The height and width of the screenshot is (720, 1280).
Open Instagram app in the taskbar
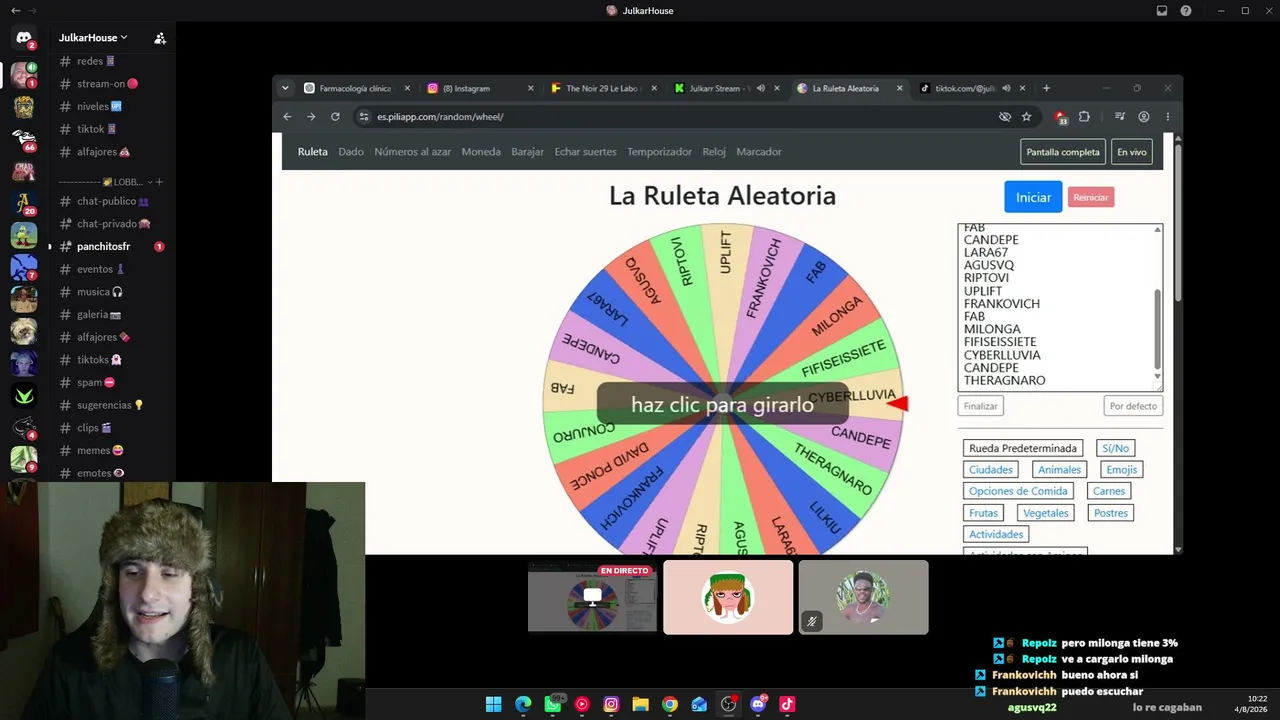click(x=611, y=704)
